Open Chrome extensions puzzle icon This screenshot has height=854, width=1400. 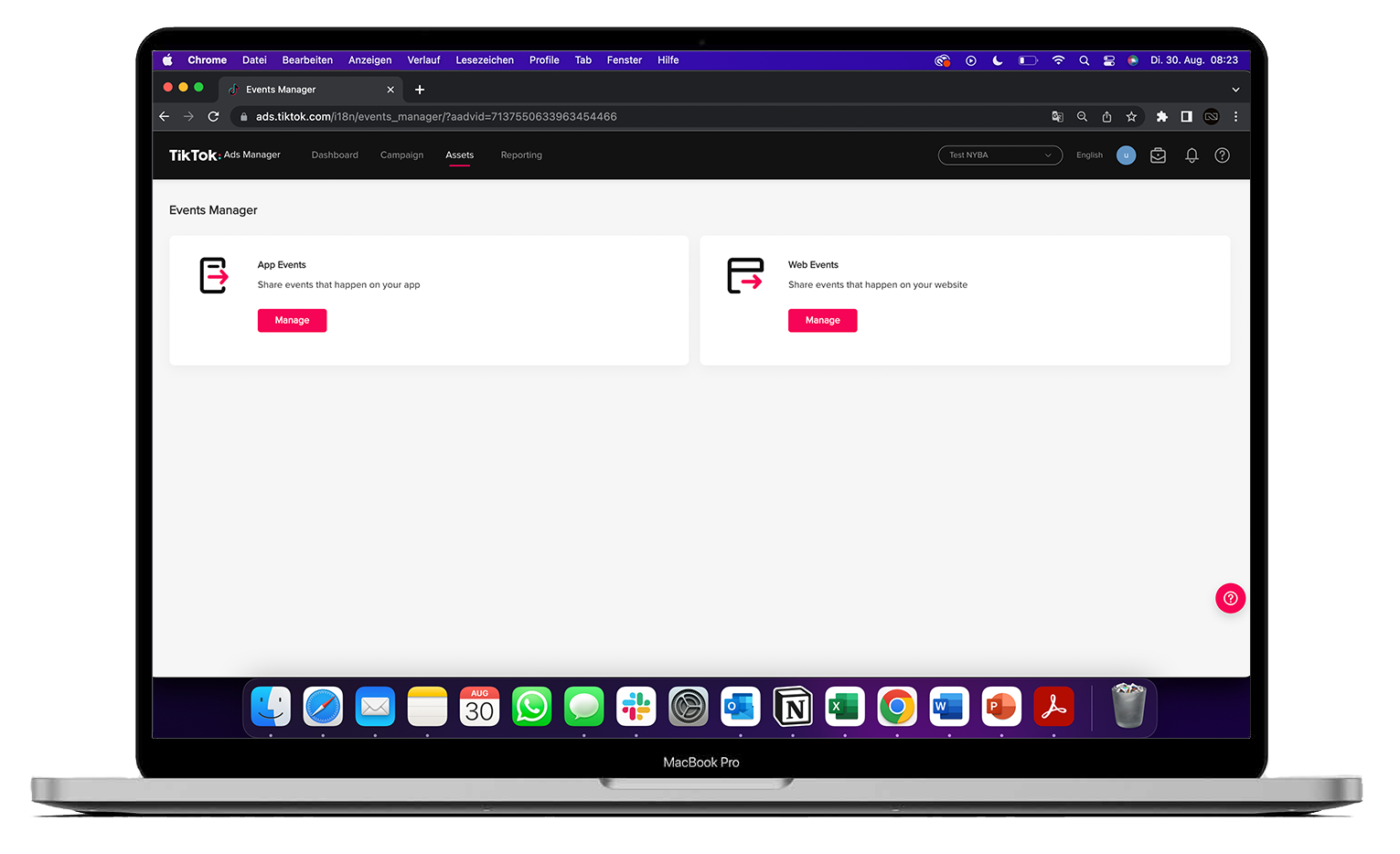1161,116
